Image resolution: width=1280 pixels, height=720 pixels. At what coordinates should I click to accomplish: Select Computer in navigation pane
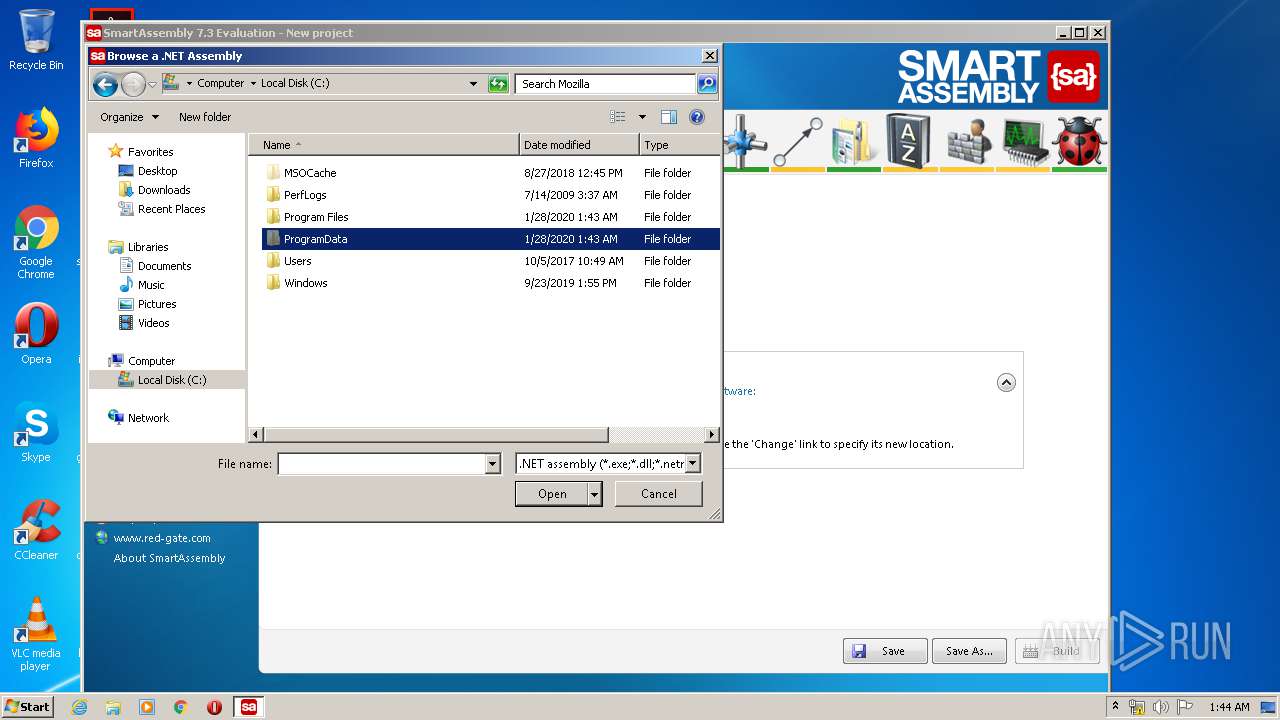click(x=151, y=361)
